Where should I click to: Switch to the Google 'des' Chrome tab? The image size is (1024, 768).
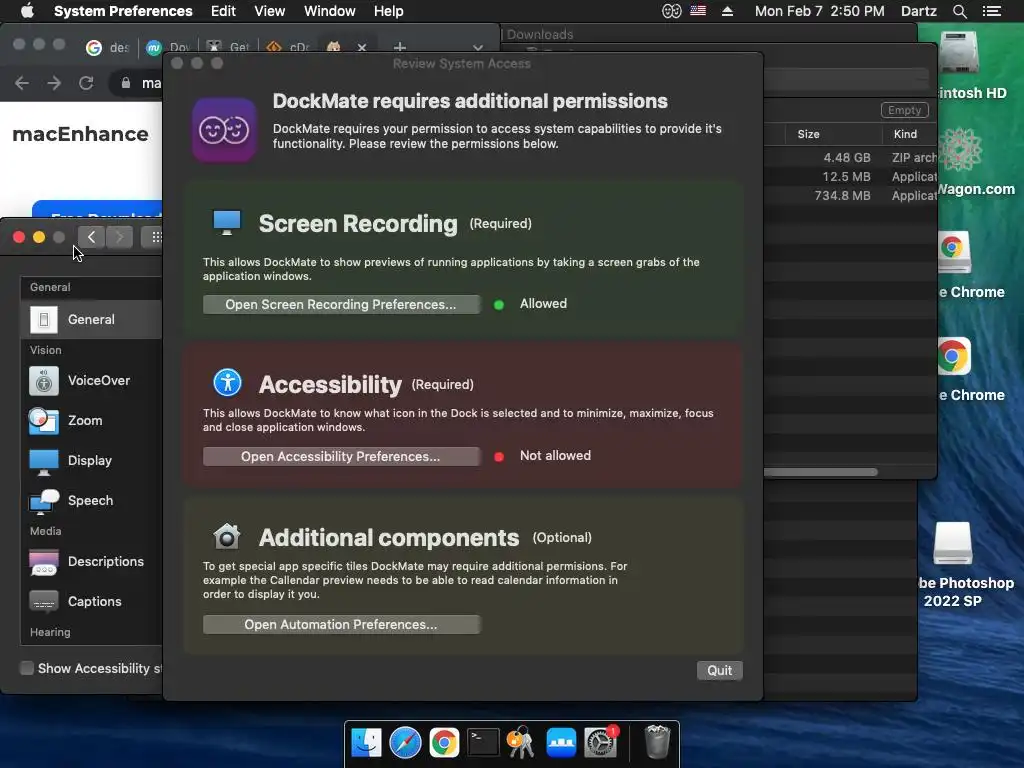(108, 47)
